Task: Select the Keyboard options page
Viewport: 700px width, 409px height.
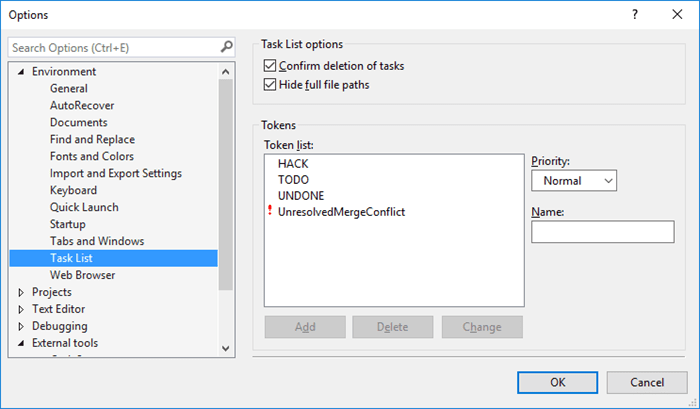Action: click(x=73, y=190)
